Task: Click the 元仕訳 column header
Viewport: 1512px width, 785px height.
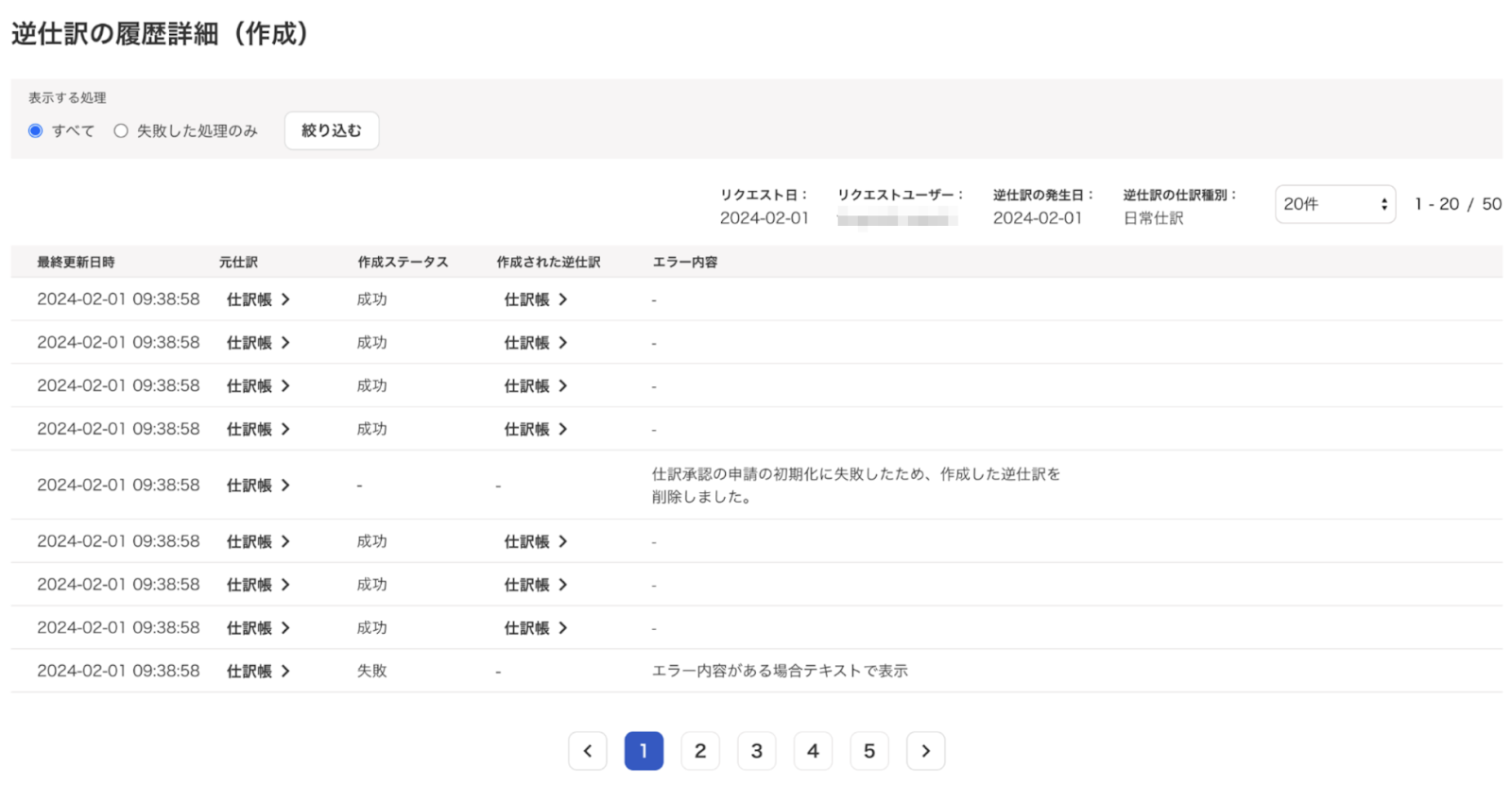Action: (238, 262)
